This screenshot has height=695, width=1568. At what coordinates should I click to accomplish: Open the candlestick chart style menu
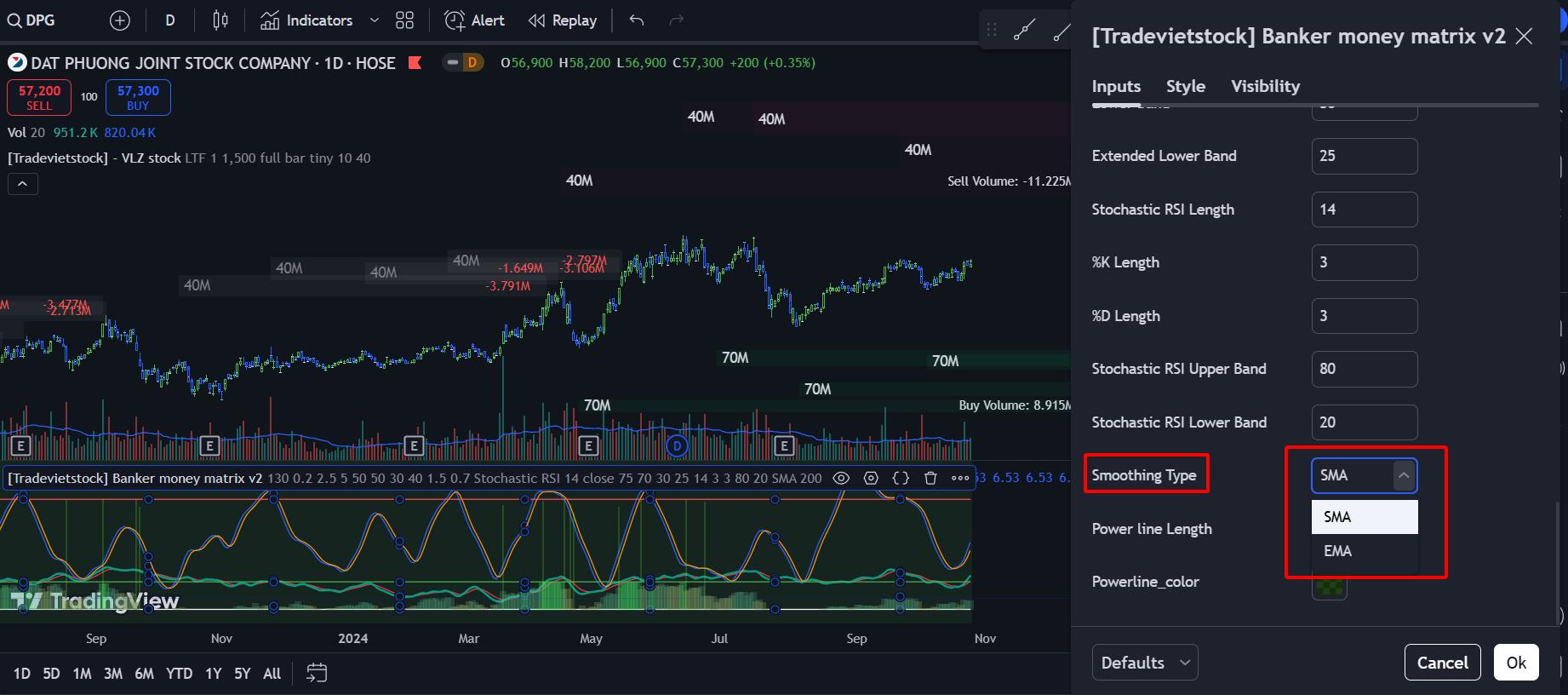220,20
